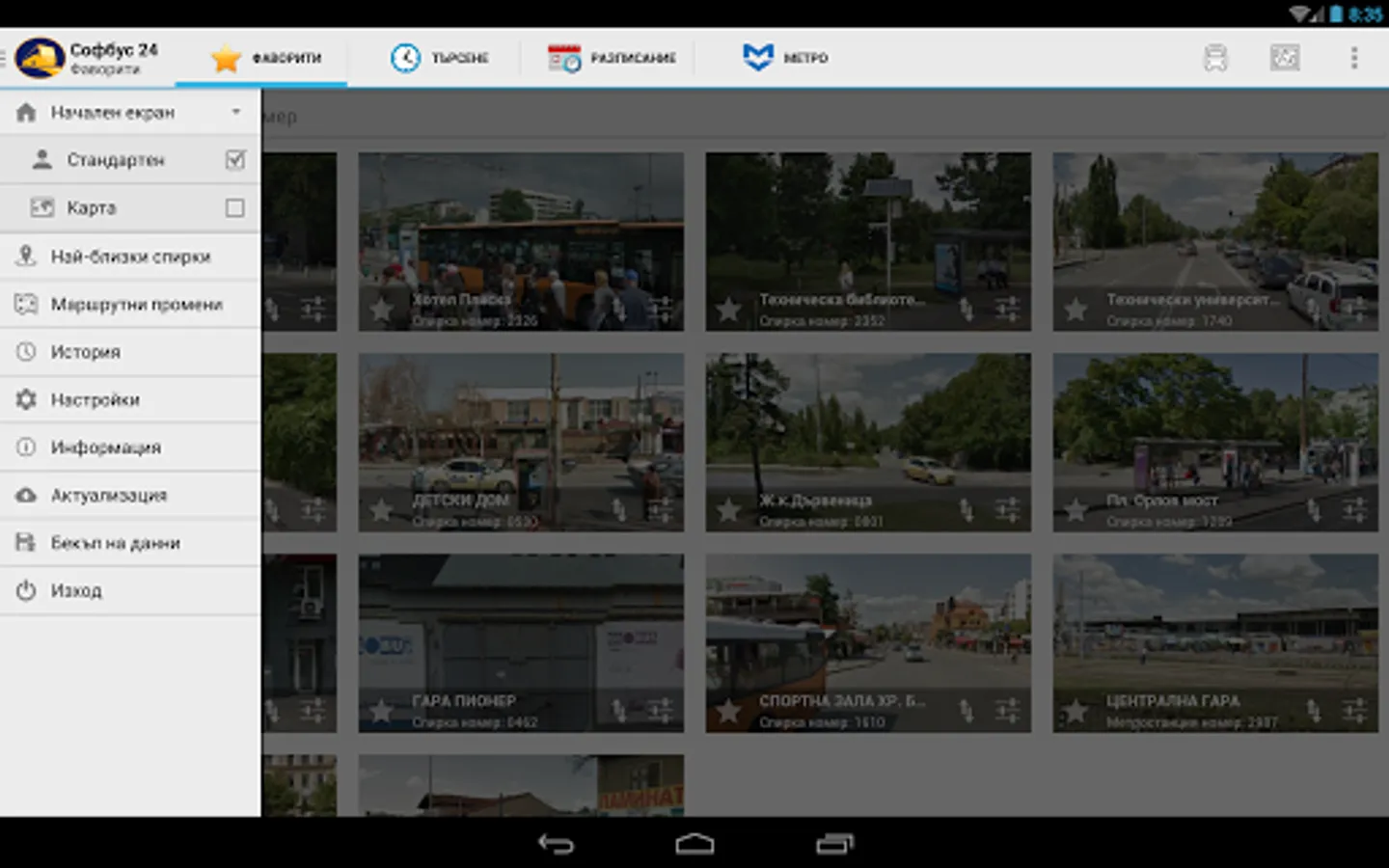Screen dimensions: 1389x868
Task: Open the map view icon in top bar
Action: pos(1284,58)
